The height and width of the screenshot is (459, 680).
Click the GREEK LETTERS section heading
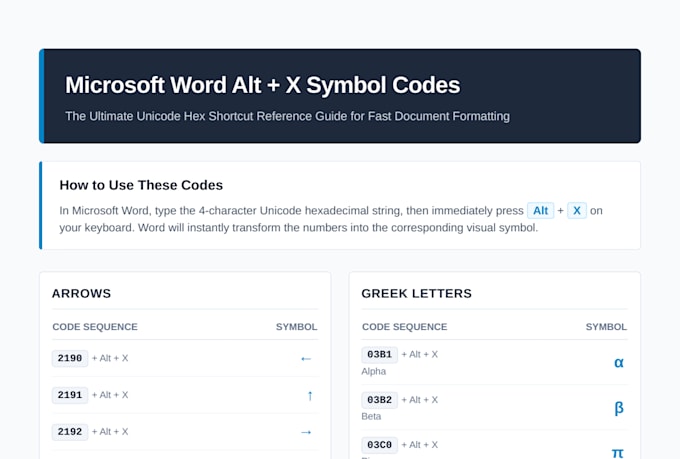(x=416, y=294)
